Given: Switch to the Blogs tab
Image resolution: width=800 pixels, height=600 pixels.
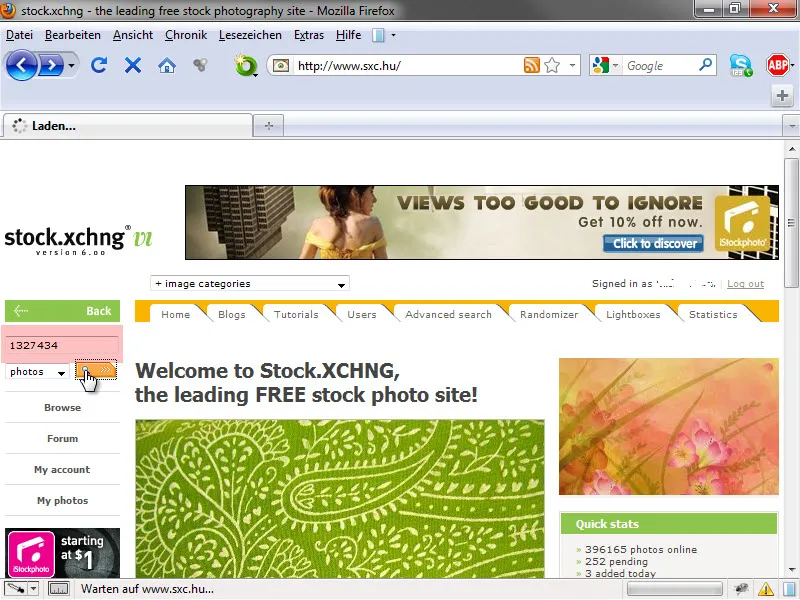Looking at the screenshot, I should click(232, 314).
